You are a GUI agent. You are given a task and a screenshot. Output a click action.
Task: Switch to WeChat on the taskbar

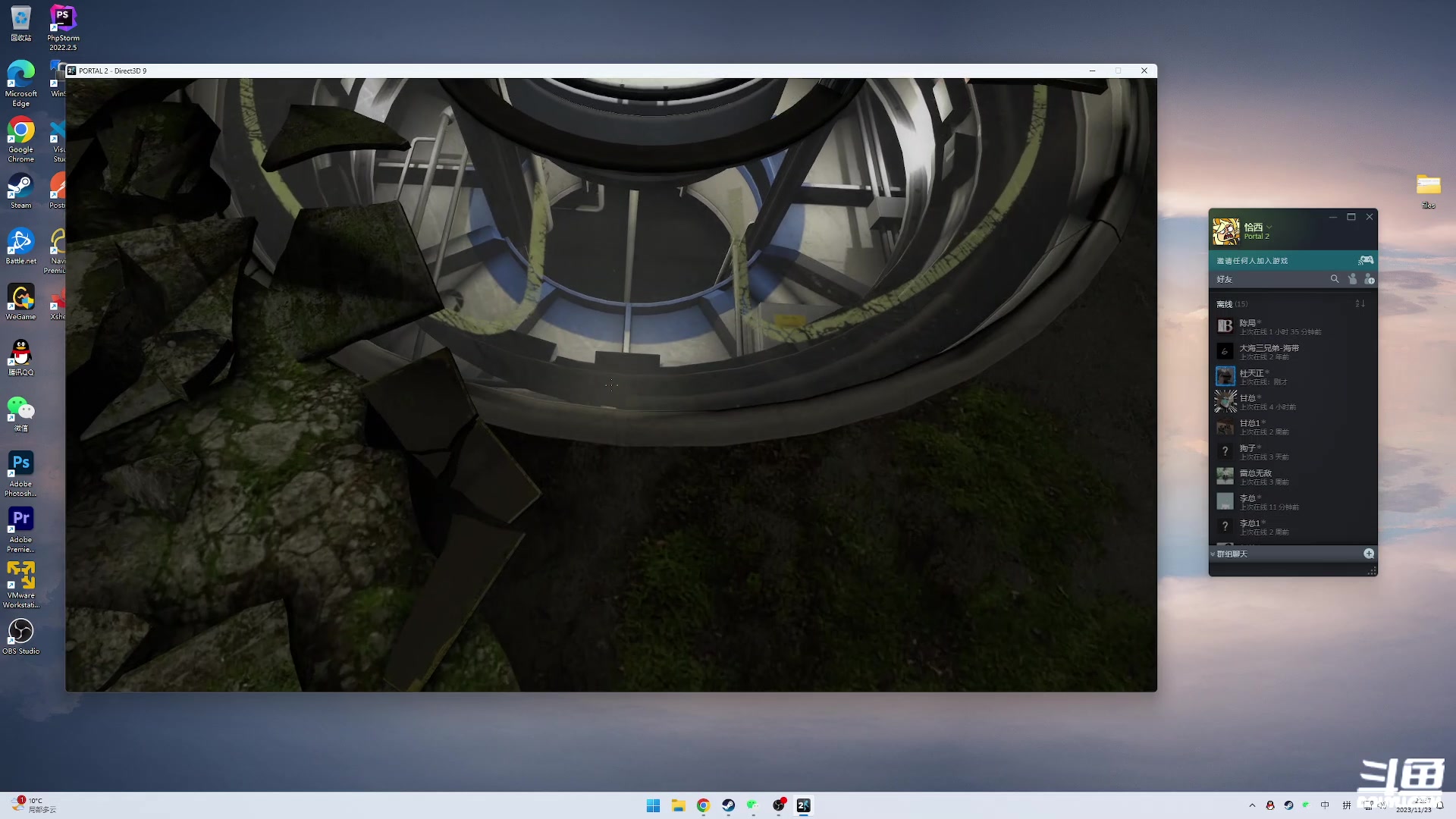click(x=753, y=805)
